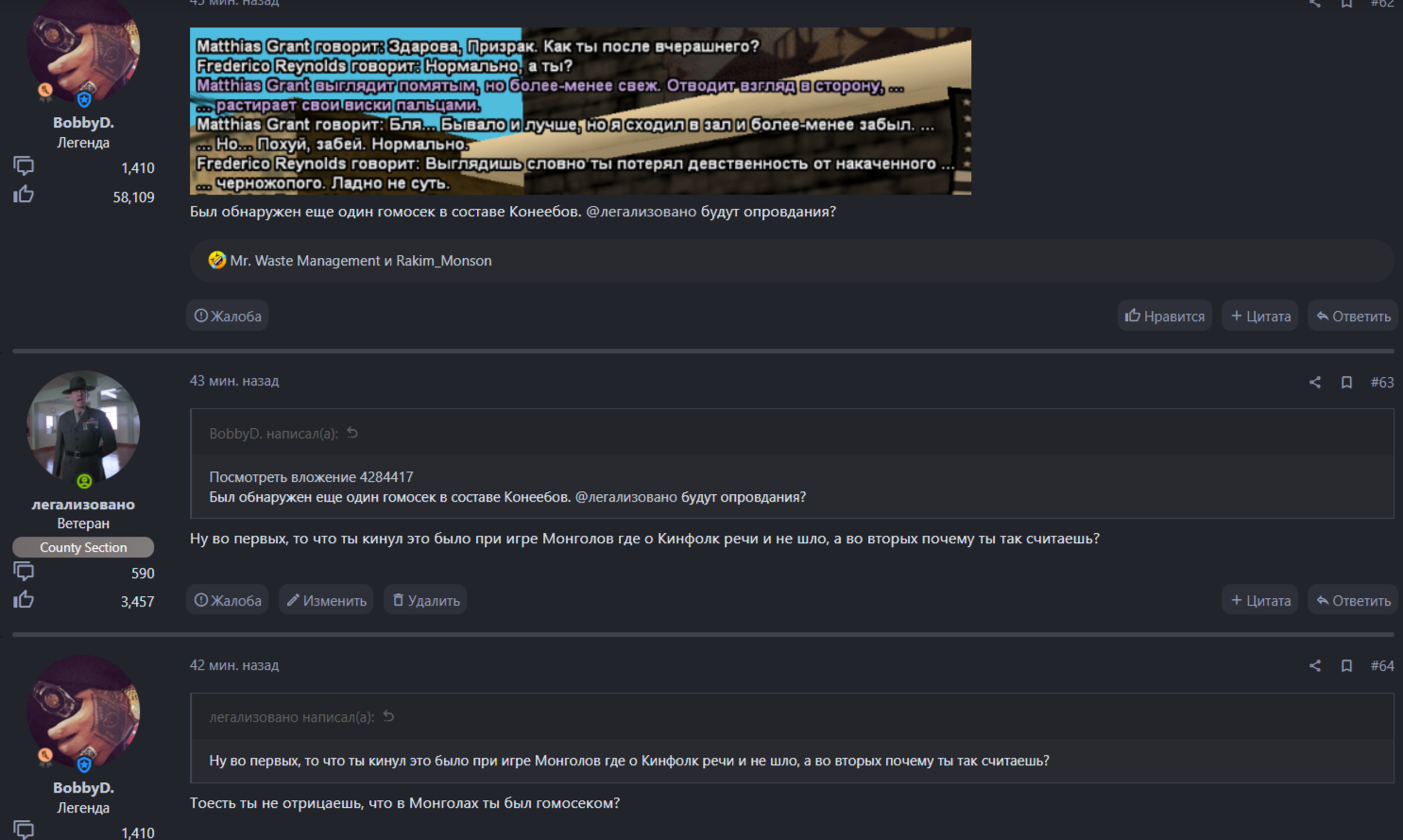
Task: Report post #62 with Жалоба
Action: (x=228, y=316)
